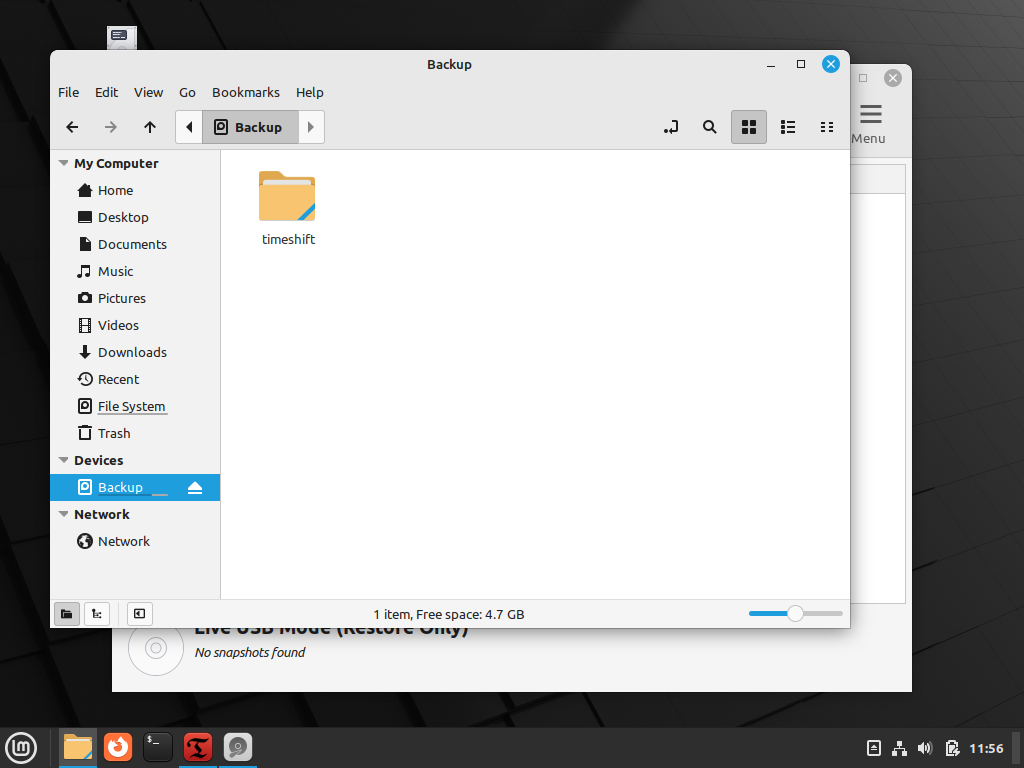Switch to list view
Screen dimensions: 1024x768
788,127
